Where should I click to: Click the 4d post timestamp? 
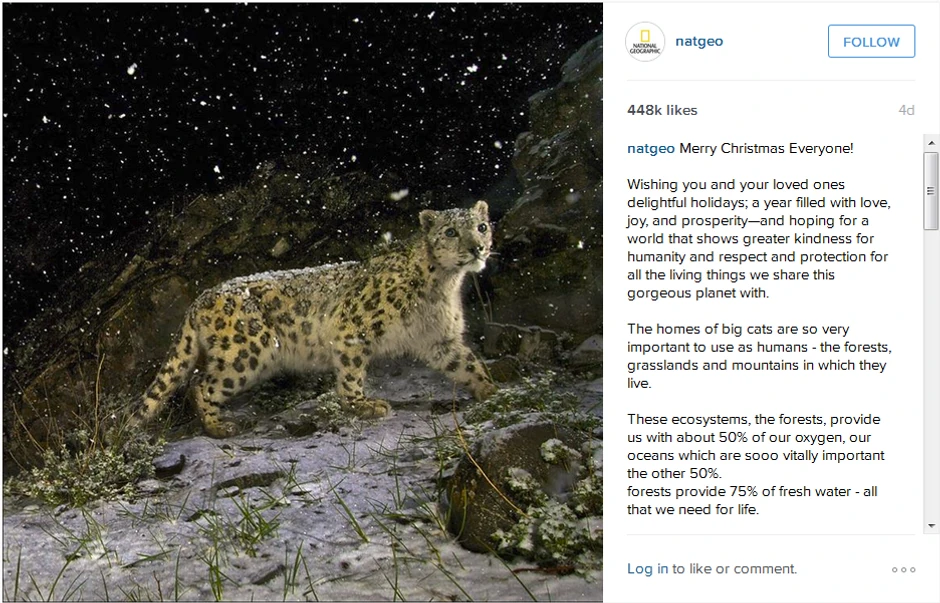[906, 110]
